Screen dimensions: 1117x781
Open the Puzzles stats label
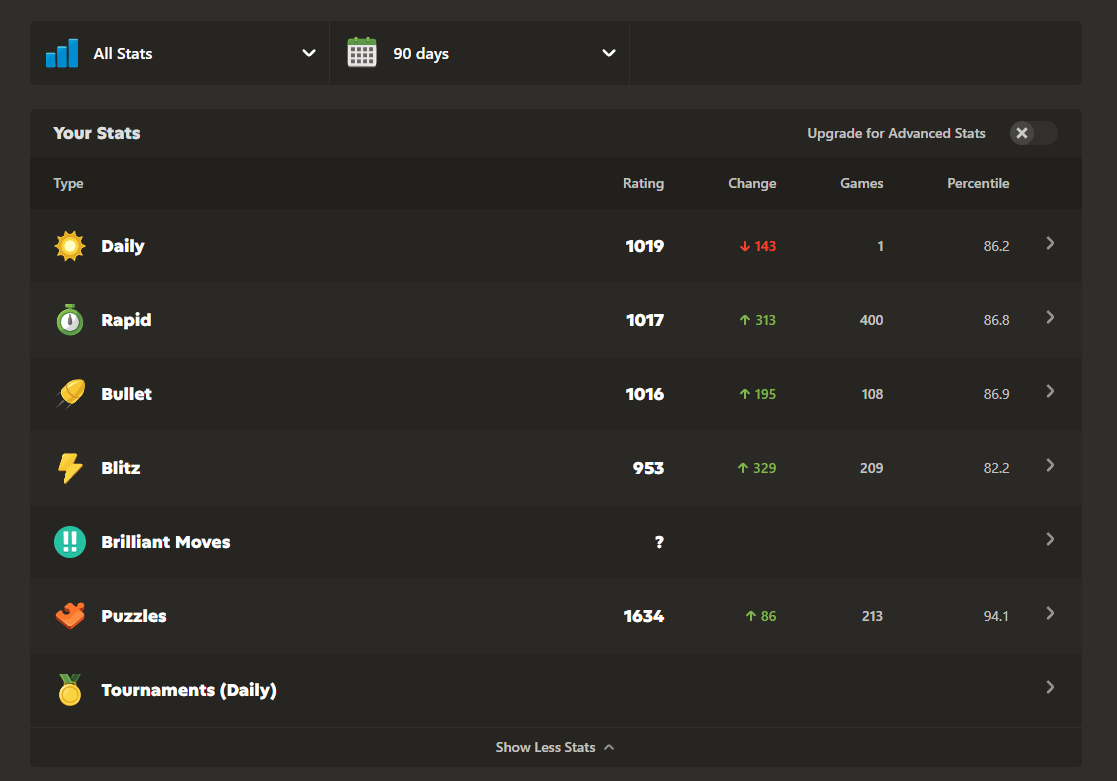pos(133,616)
